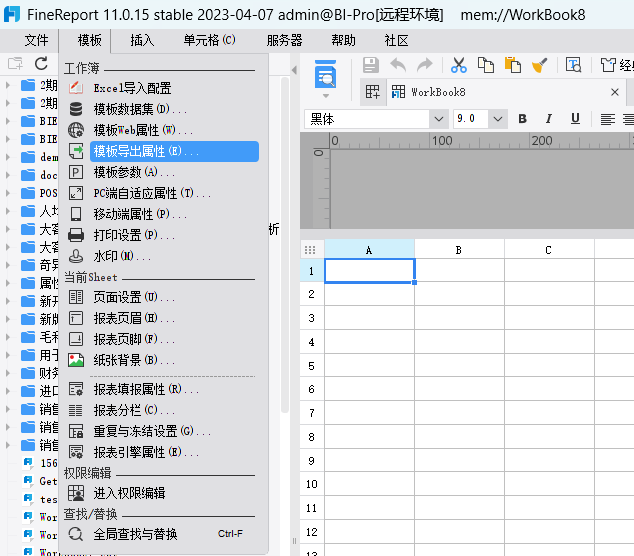Close the WorkBook8 tab
The width and height of the screenshot is (634, 556).
615,92
